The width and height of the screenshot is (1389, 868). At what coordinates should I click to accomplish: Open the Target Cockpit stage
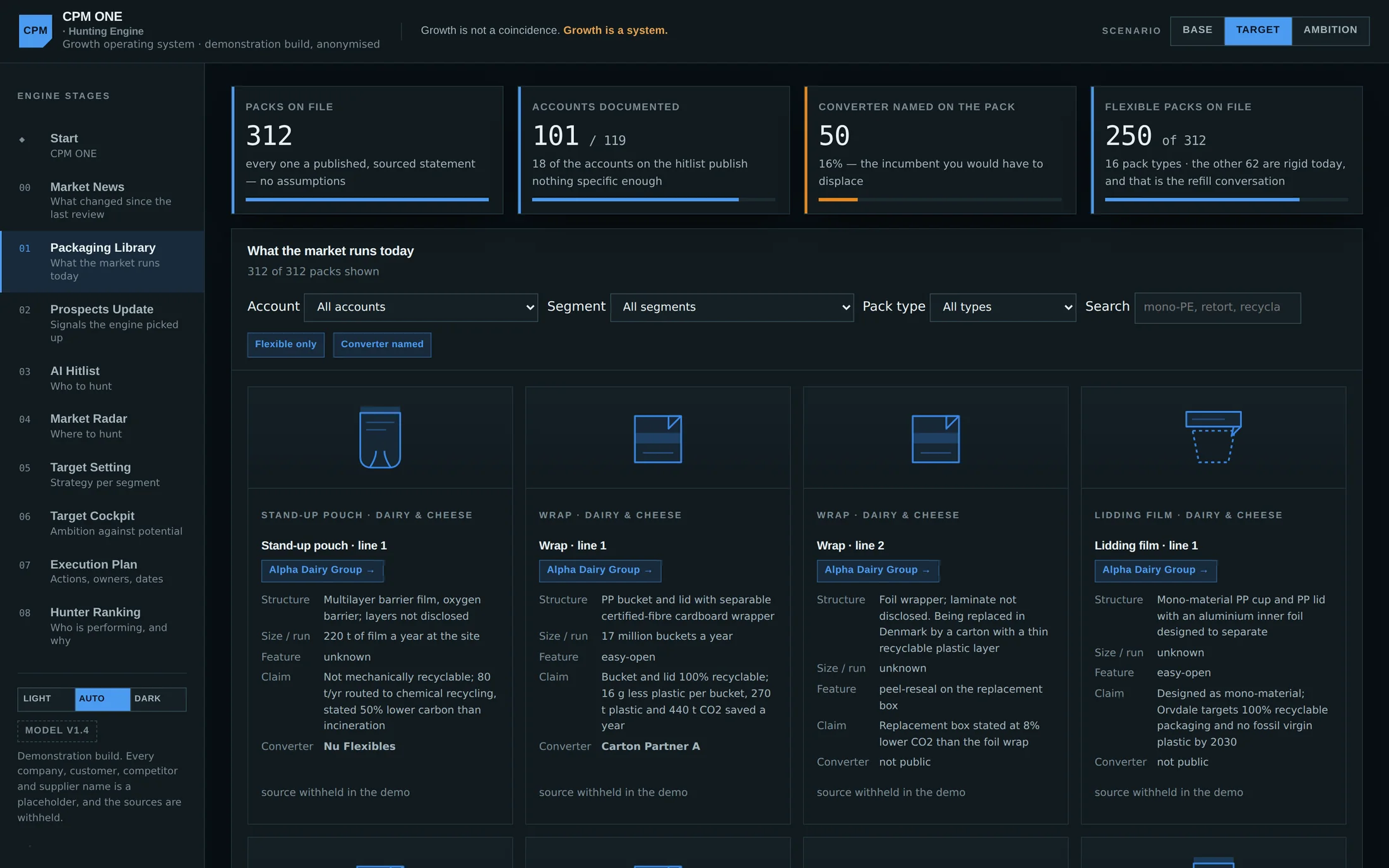point(102,523)
